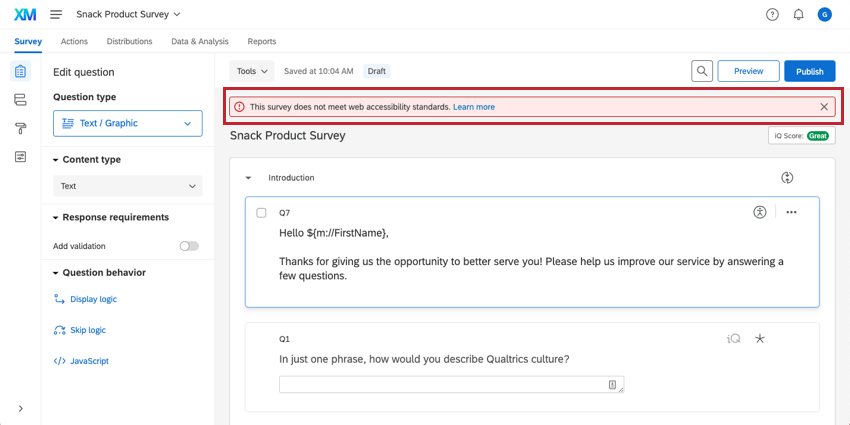The width and height of the screenshot is (850, 425).
Task: Open the Look and Feel paint roller icon
Action: tap(20, 128)
